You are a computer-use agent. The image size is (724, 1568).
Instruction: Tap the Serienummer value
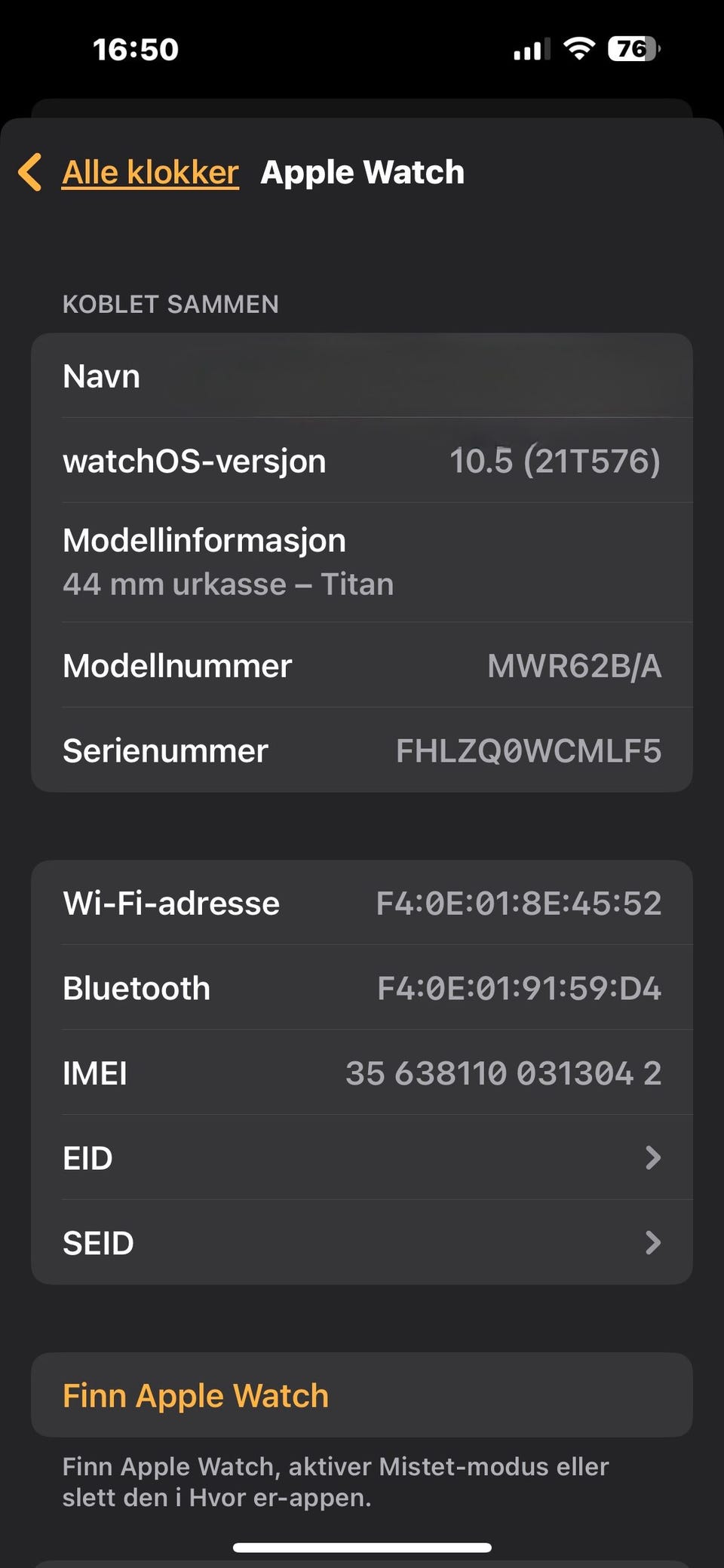[528, 751]
